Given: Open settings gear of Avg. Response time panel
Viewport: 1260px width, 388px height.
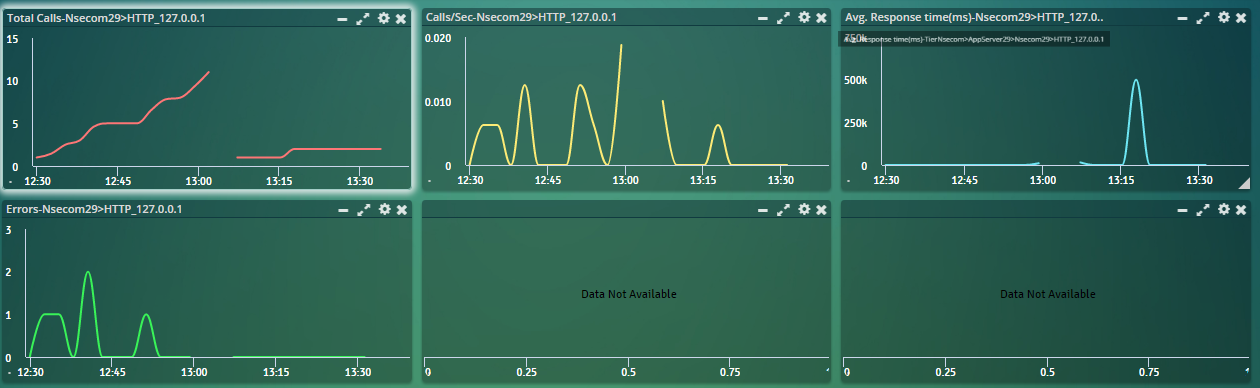Looking at the screenshot, I should [x=1223, y=18].
